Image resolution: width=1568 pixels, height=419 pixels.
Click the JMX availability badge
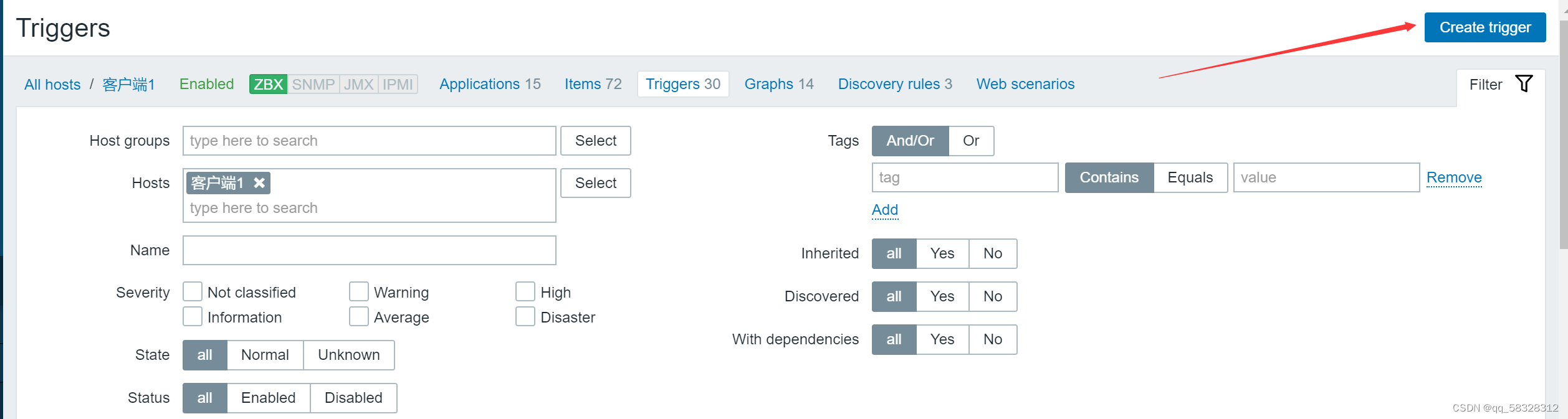point(359,84)
